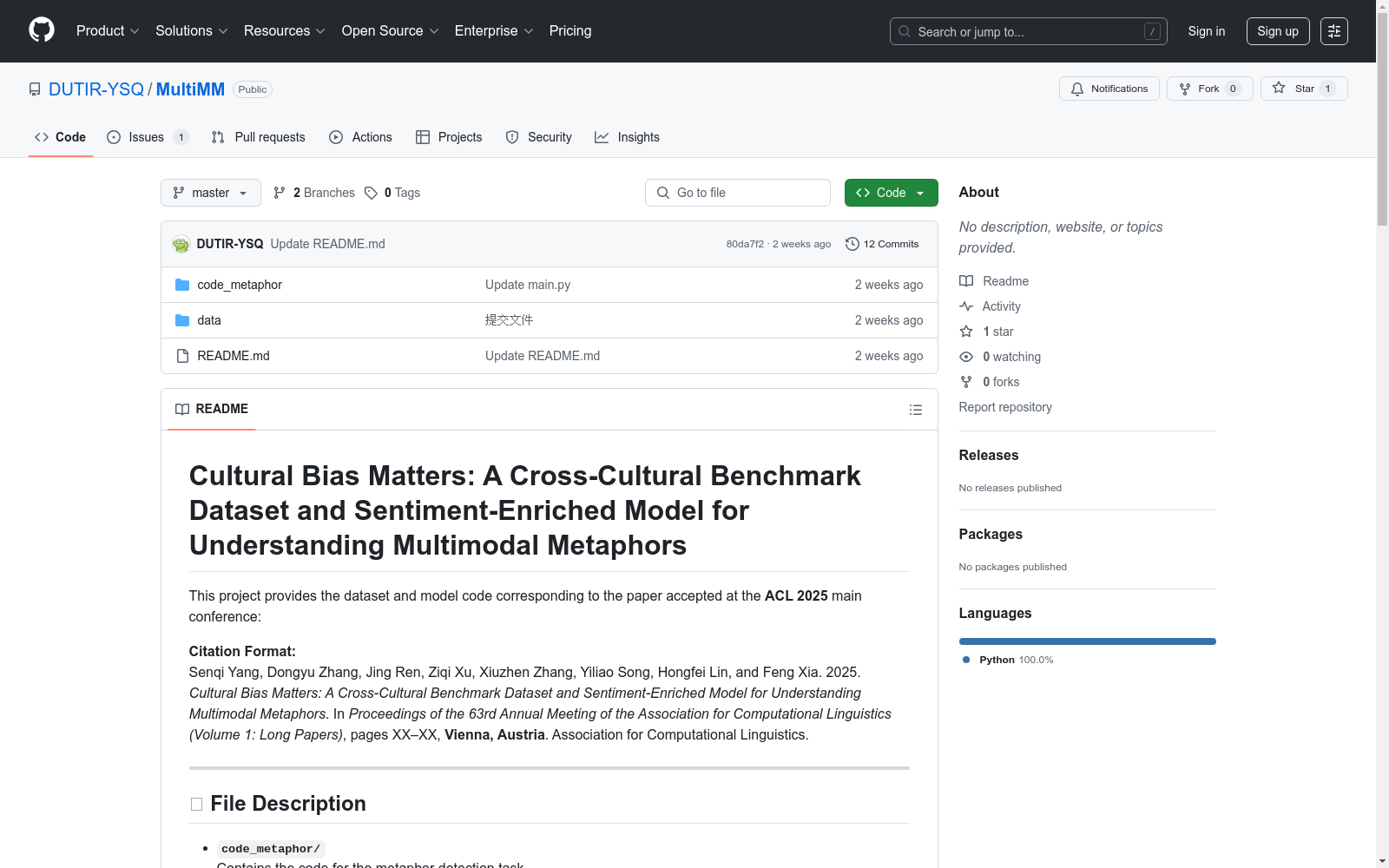Click the Sign up button
The image size is (1389, 868).
[x=1278, y=31]
